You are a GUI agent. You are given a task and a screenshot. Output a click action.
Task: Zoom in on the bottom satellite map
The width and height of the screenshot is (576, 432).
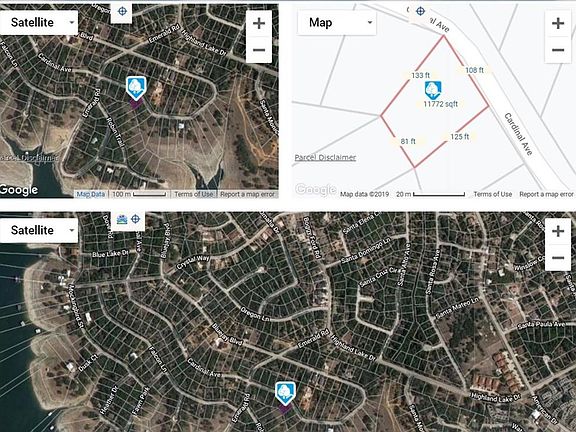(558, 231)
